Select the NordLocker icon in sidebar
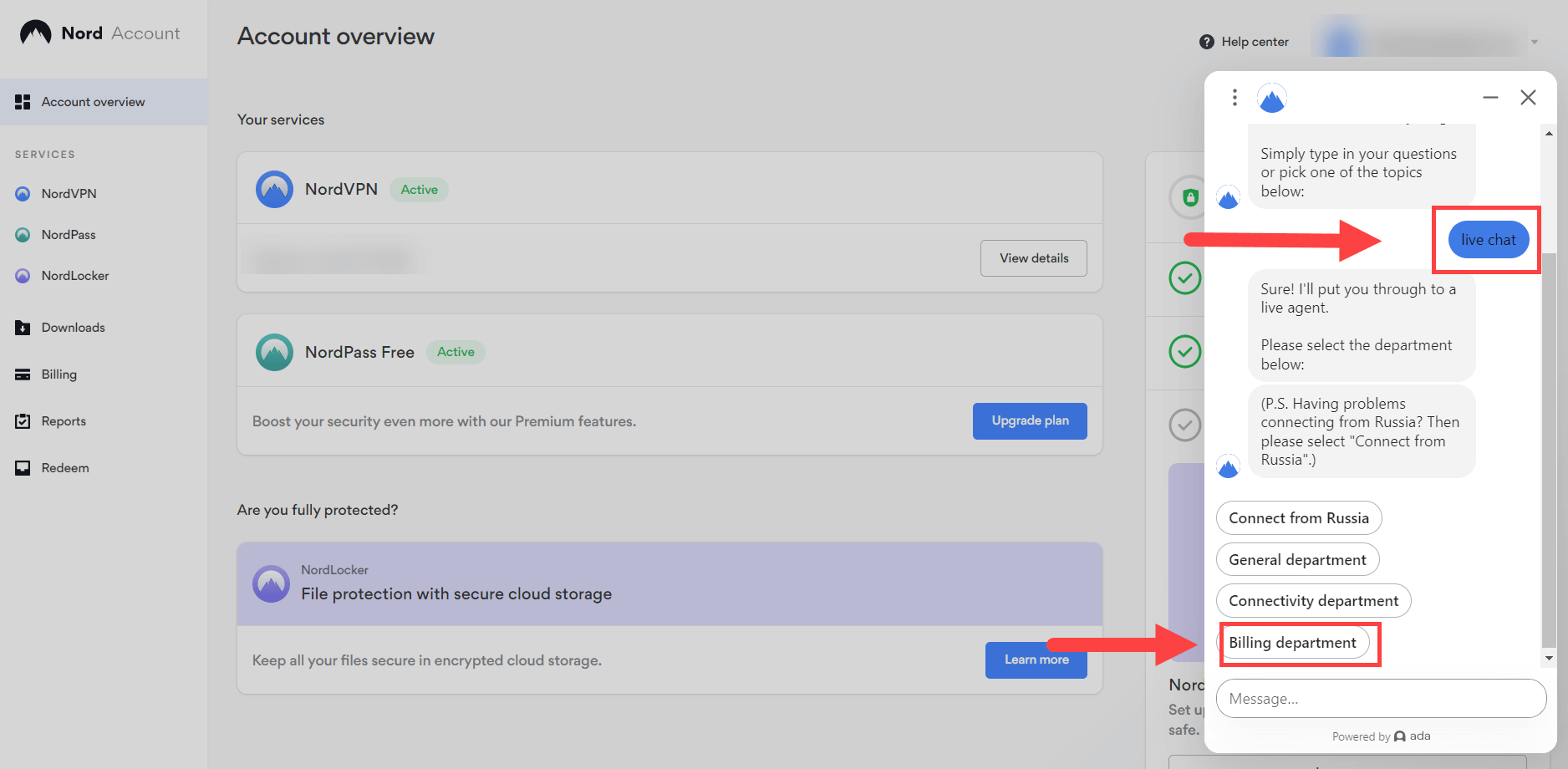Screen dimensions: 1568x769 pos(23,276)
